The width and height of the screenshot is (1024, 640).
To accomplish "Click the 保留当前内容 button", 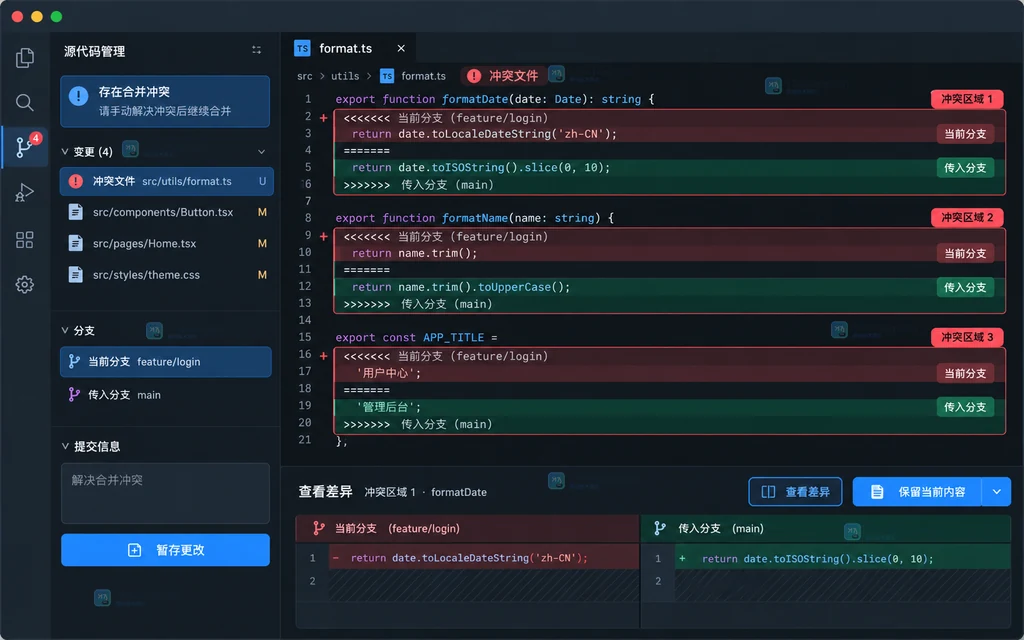I will coord(917,492).
